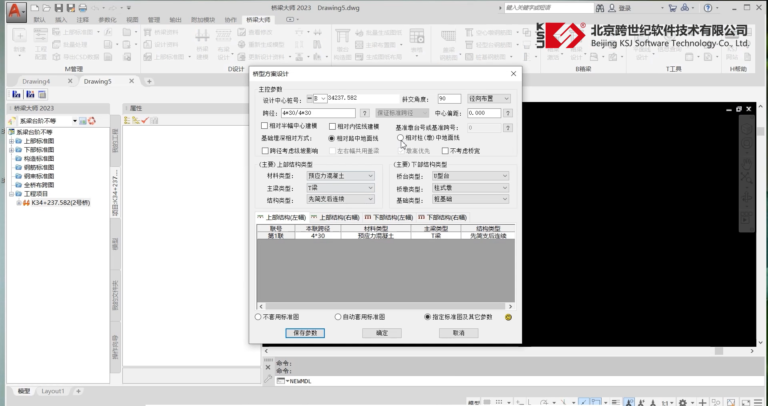
Task: Open the 桥墩类型 dropdown showing 柱式墩
Action: click(x=470, y=188)
